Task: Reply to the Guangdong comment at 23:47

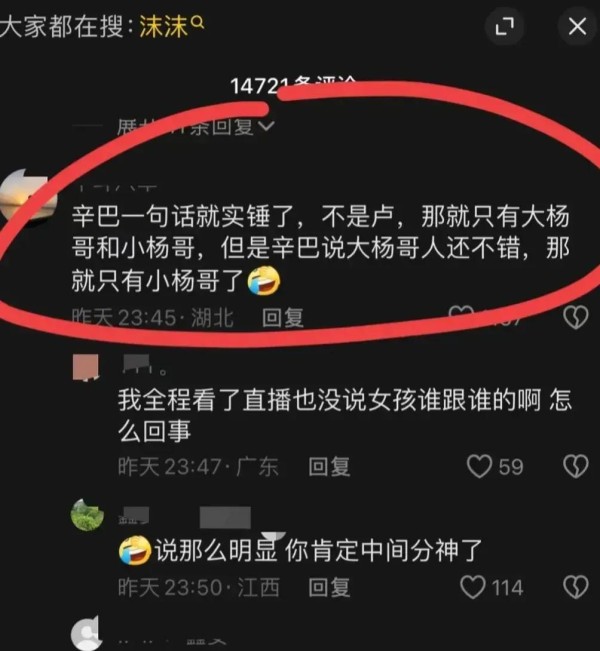Action: pos(329,467)
